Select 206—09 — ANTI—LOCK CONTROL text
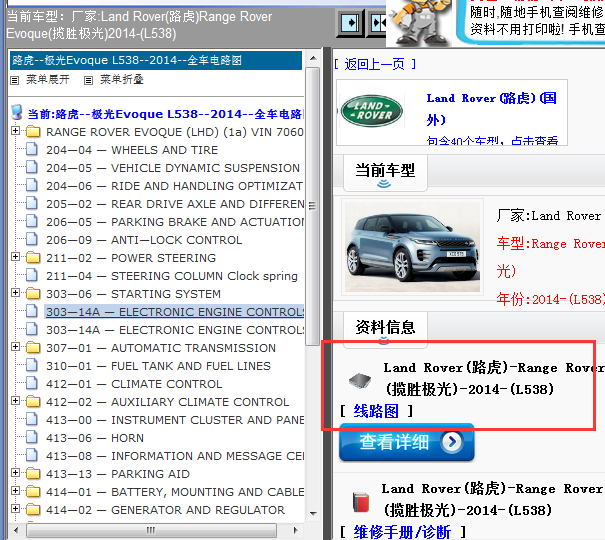Screen dimensions: 605x540 pyautogui.click(x=144, y=240)
